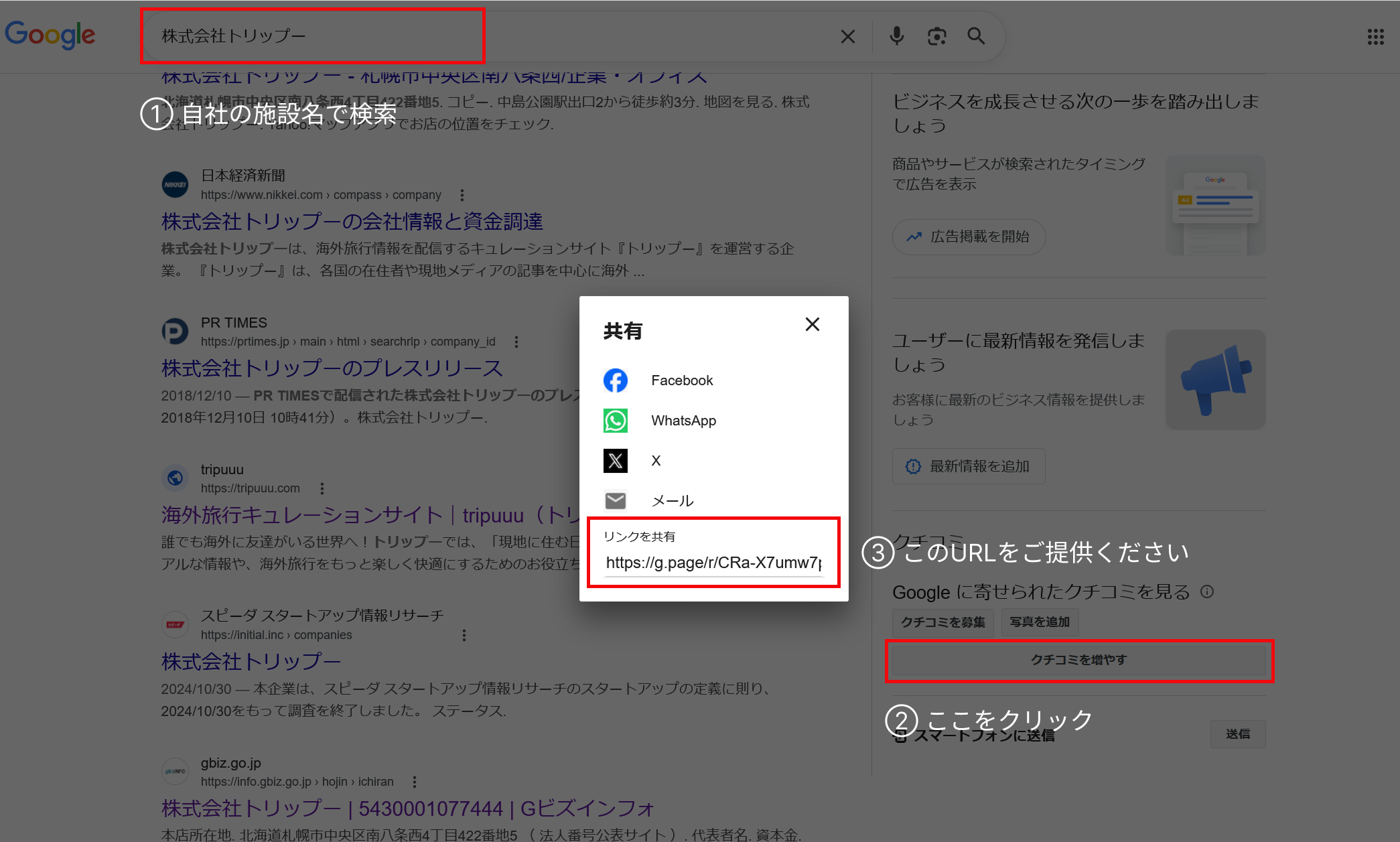Share via the Facebook icon
The width and height of the screenshot is (1400, 842).
615,380
